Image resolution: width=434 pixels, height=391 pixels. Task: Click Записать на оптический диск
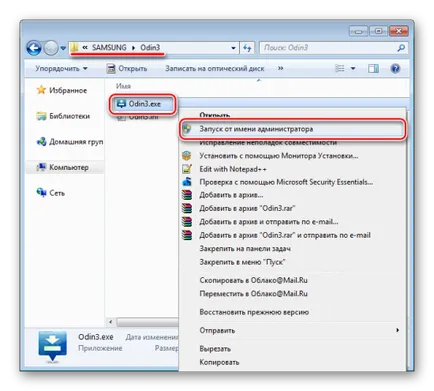pos(215,69)
